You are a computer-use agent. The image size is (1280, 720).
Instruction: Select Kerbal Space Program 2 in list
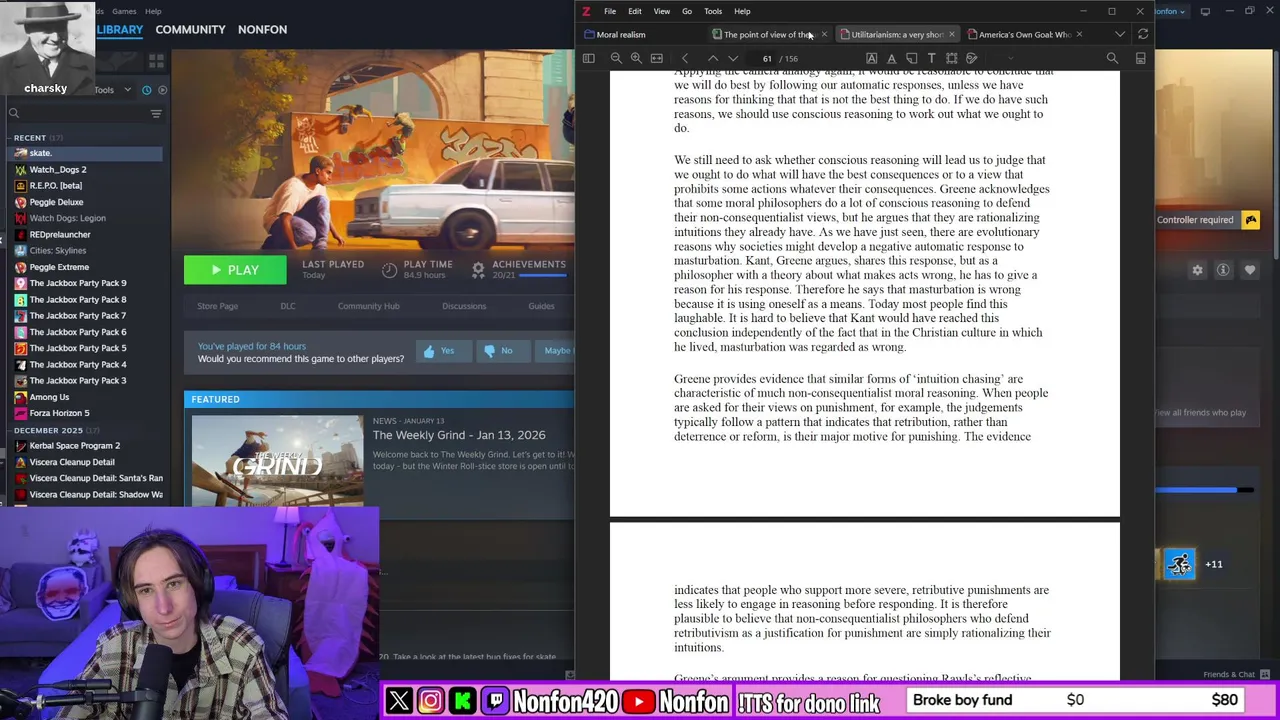coord(75,446)
